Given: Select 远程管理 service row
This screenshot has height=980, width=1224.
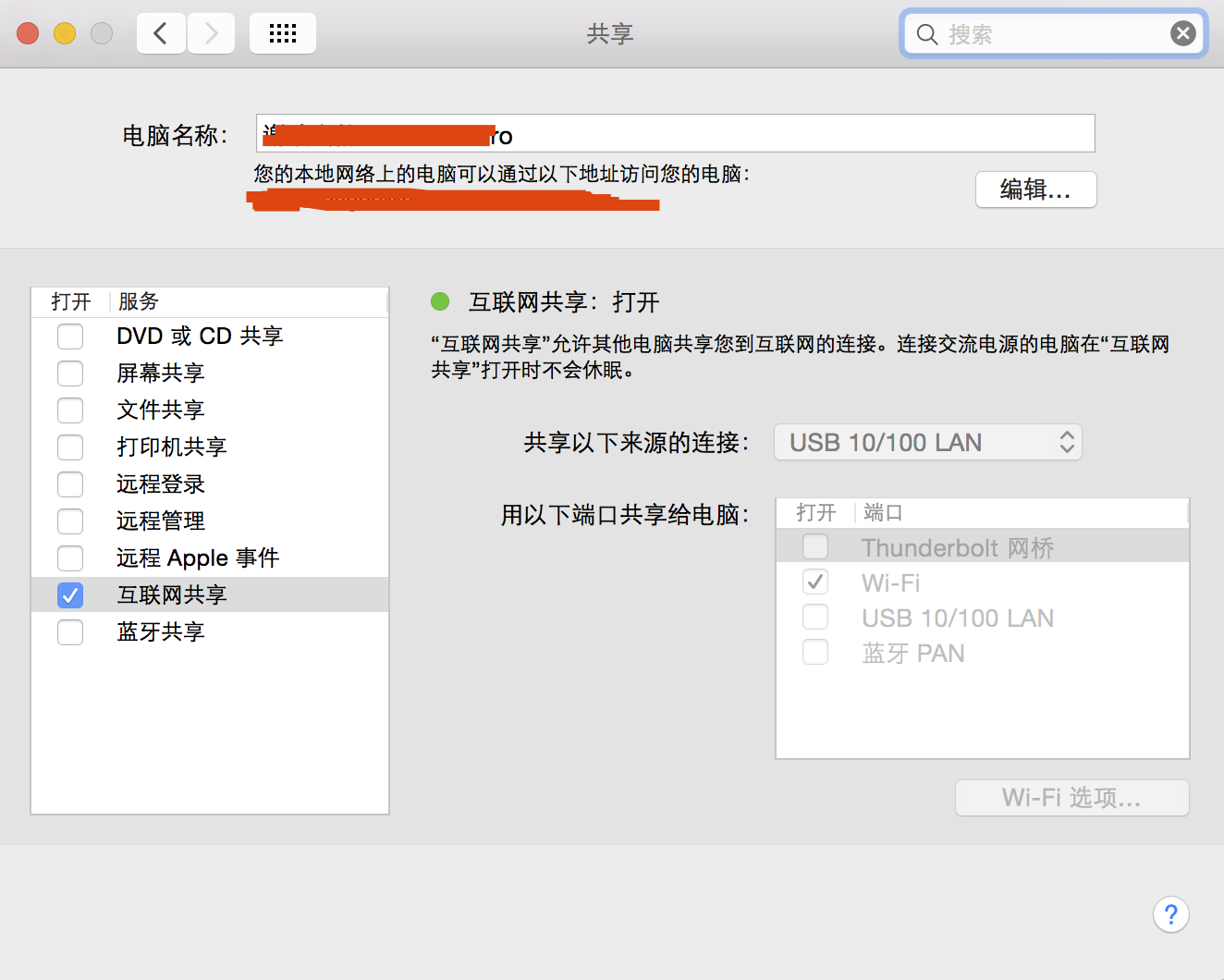Looking at the screenshot, I should pos(210,521).
